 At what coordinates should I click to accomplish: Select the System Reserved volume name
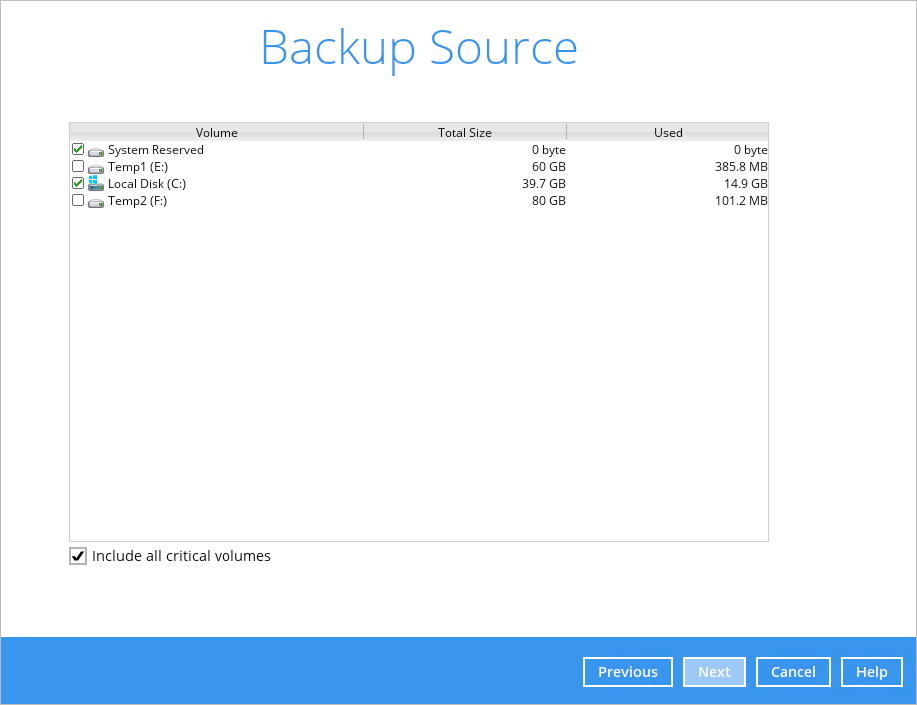point(156,150)
